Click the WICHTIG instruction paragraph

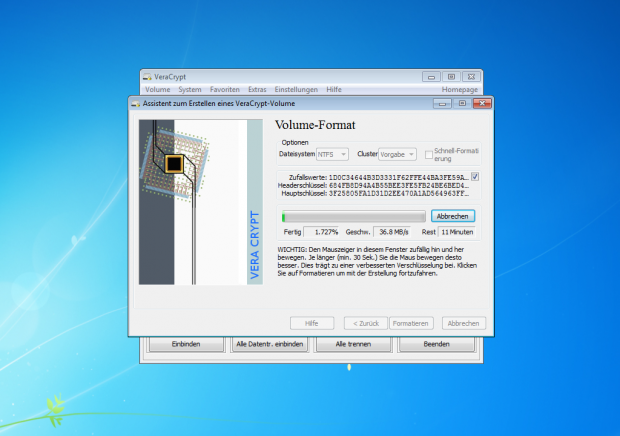[x=377, y=261]
